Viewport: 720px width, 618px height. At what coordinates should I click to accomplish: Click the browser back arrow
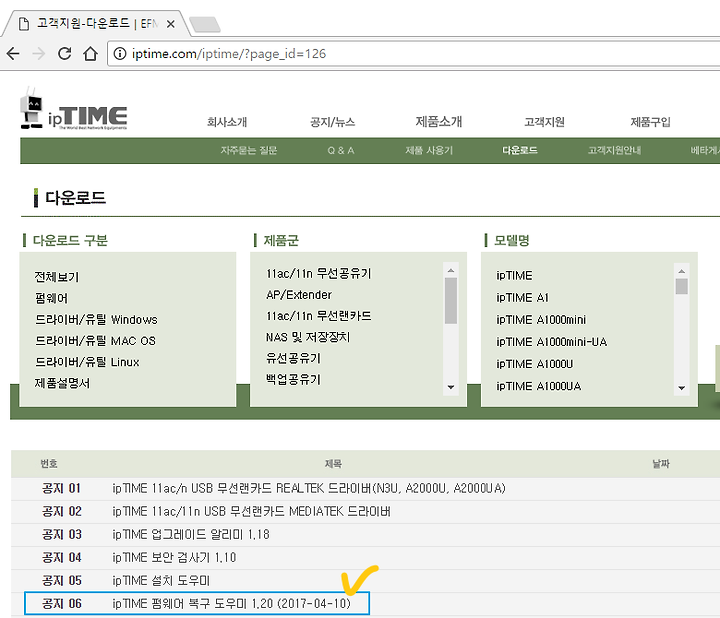point(13,54)
